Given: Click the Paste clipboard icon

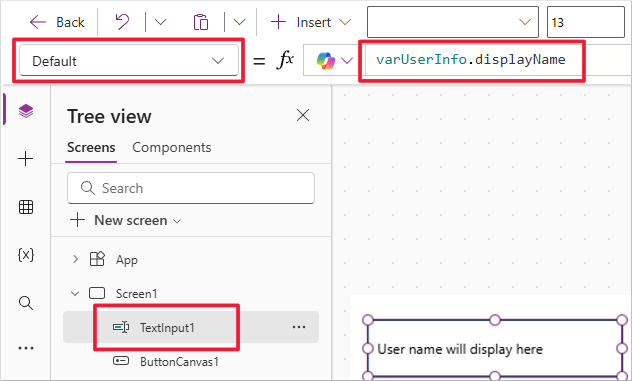Looking at the screenshot, I should [x=201, y=22].
